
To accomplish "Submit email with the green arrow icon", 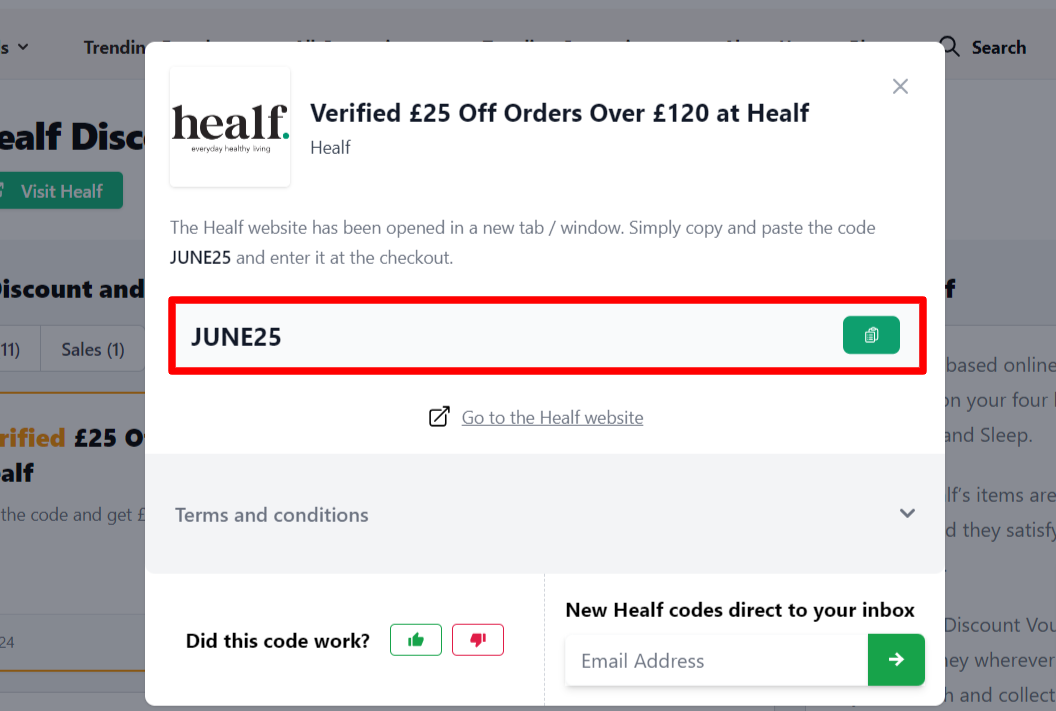I will coord(896,660).
